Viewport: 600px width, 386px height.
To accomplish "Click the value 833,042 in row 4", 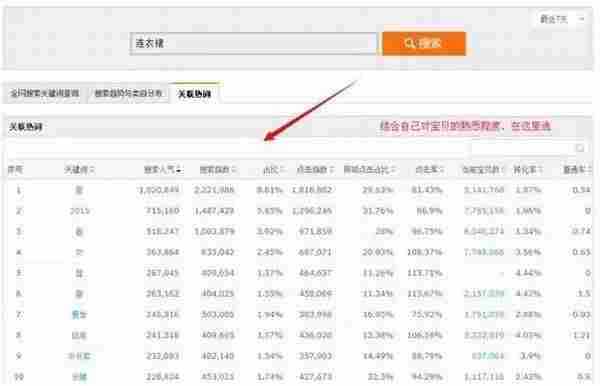I will (217, 252).
